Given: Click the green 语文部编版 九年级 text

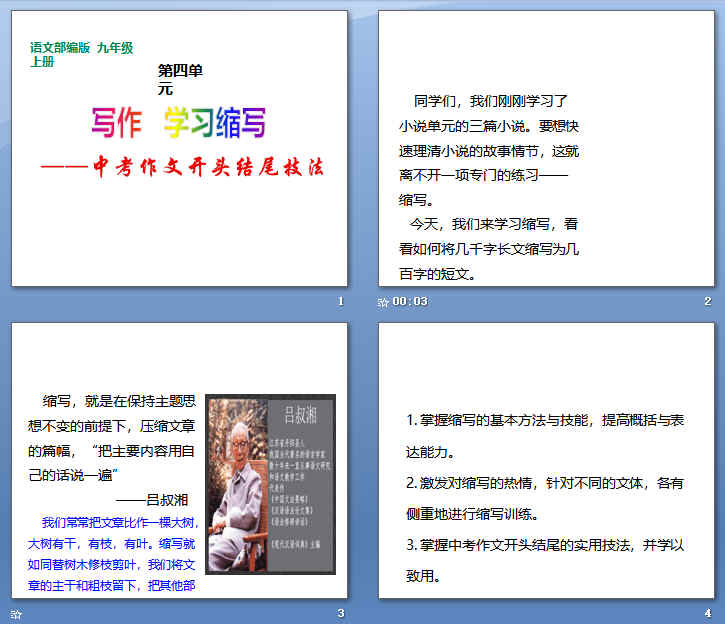Looking at the screenshot, I should pyautogui.click(x=81, y=48).
